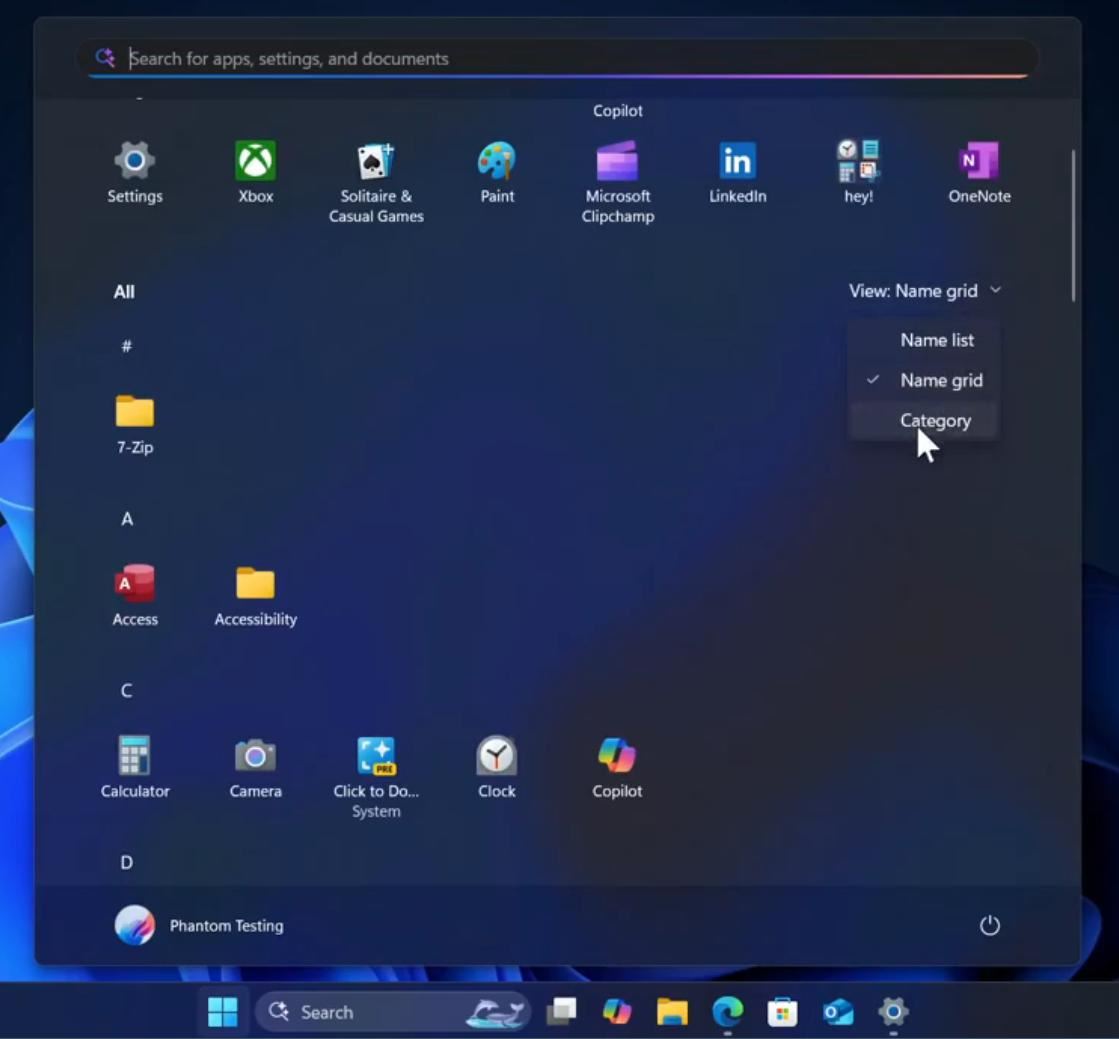Choose Name list view option
This screenshot has width=1119, height=1039.
coord(936,340)
